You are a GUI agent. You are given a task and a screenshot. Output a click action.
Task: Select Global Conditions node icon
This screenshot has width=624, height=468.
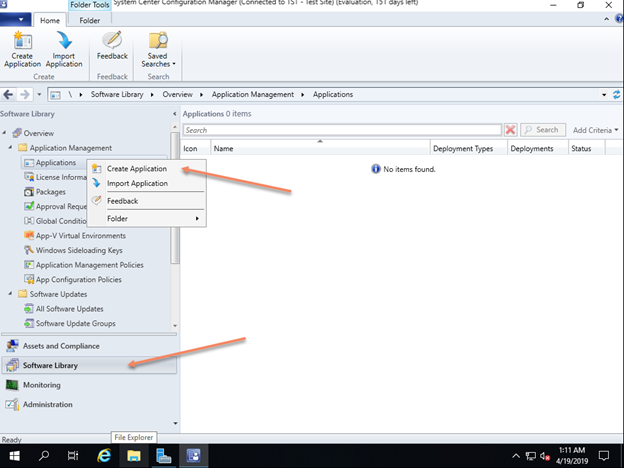[x=29, y=221]
